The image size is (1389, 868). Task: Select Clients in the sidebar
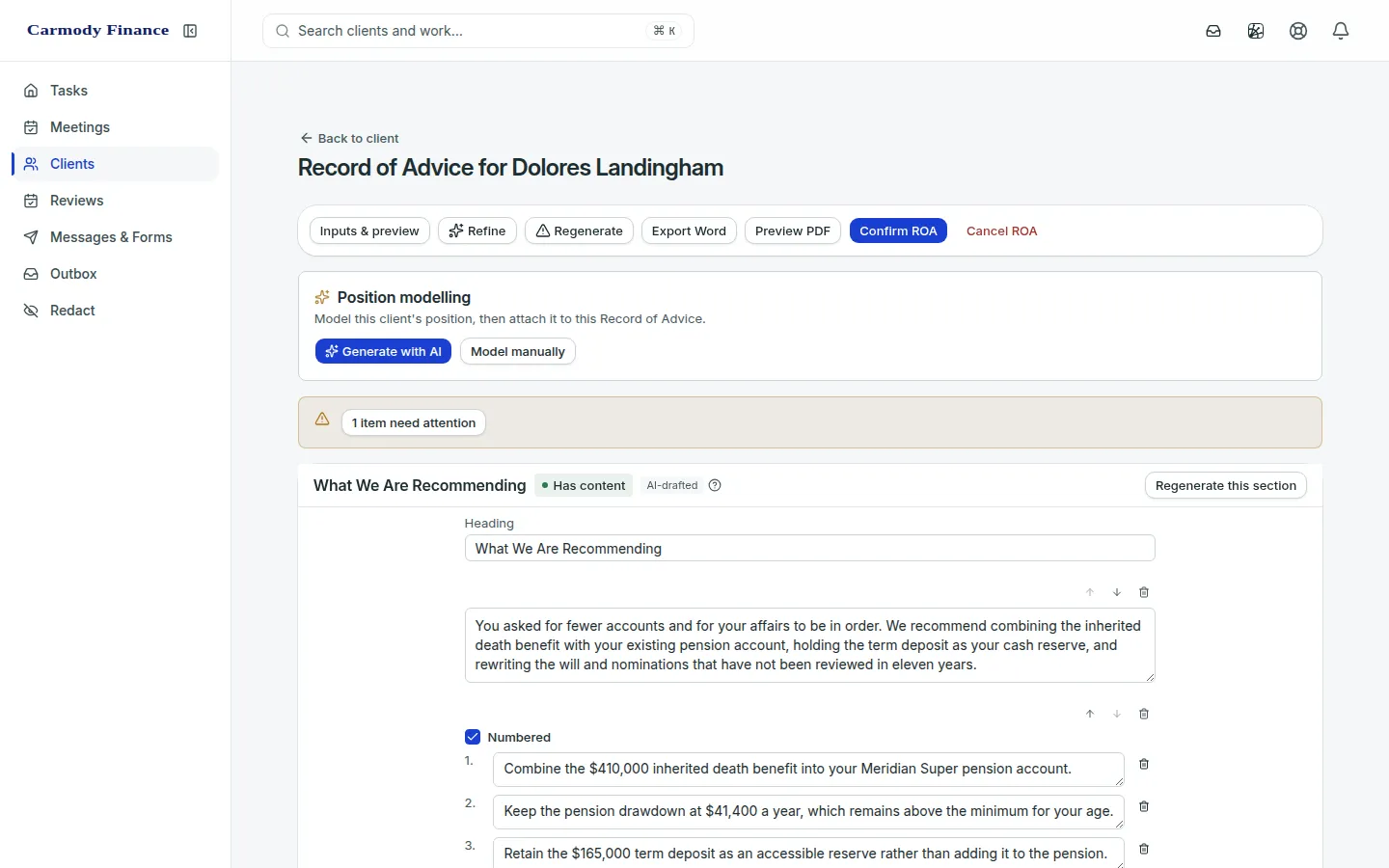[116, 164]
